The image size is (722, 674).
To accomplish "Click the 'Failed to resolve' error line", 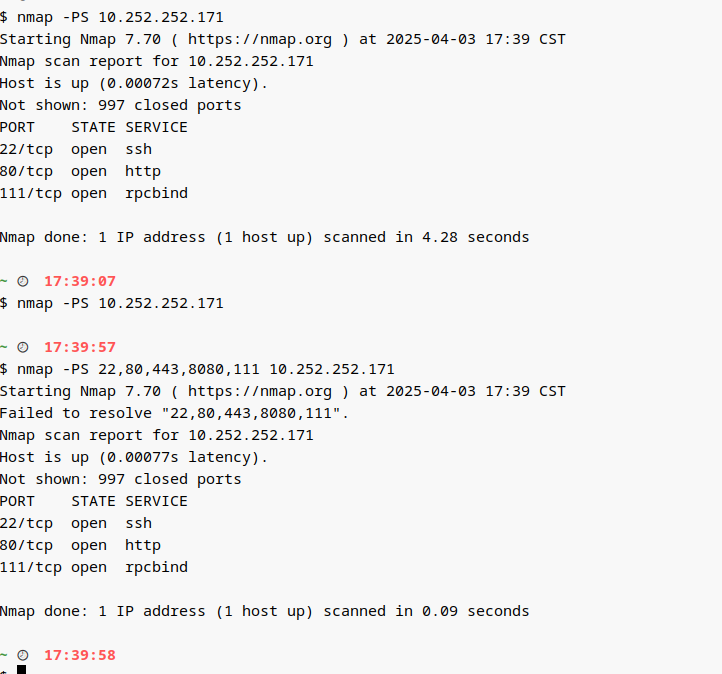I will tap(175, 413).
